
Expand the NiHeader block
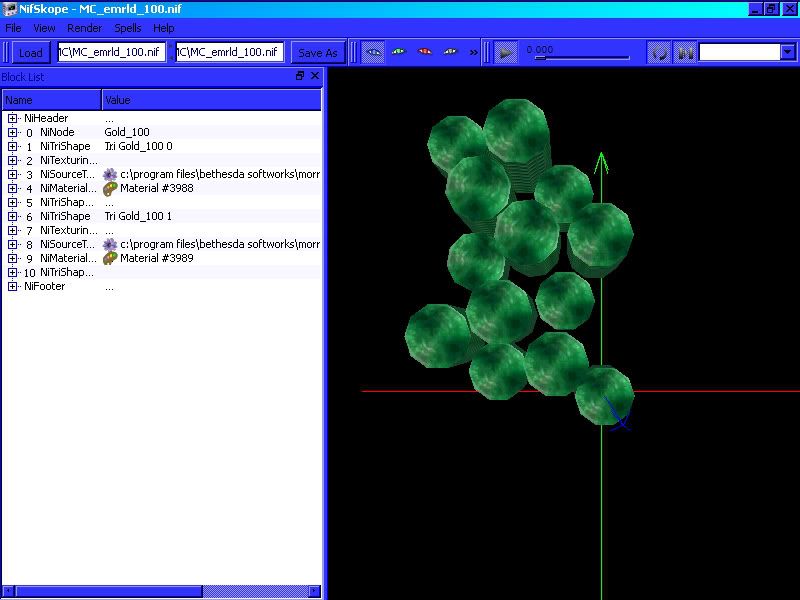click(x=12, y=118)
